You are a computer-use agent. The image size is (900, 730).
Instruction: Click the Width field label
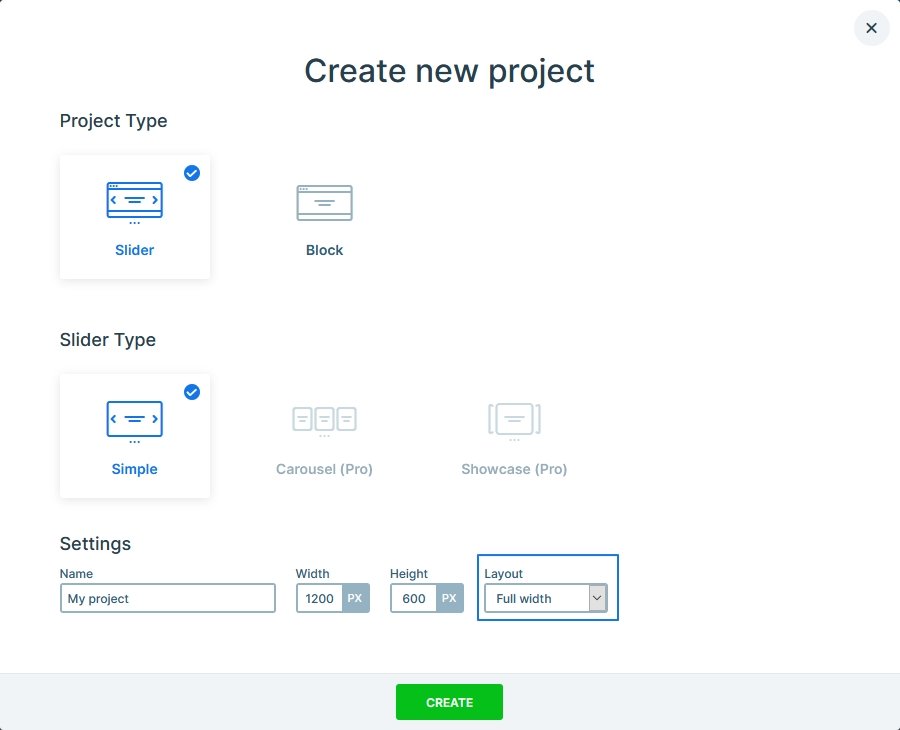click(x=312, y=574)
